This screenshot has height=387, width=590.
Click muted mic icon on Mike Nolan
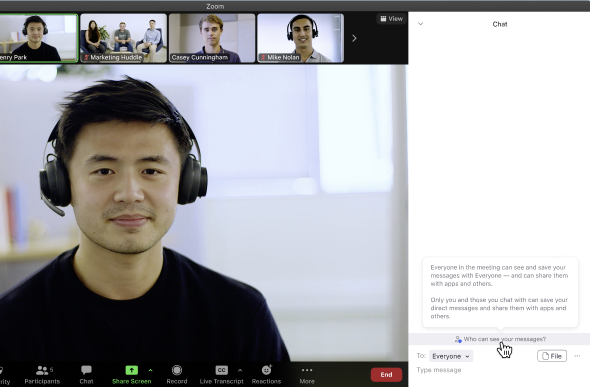pyautogui.click(x=263, y=58)
